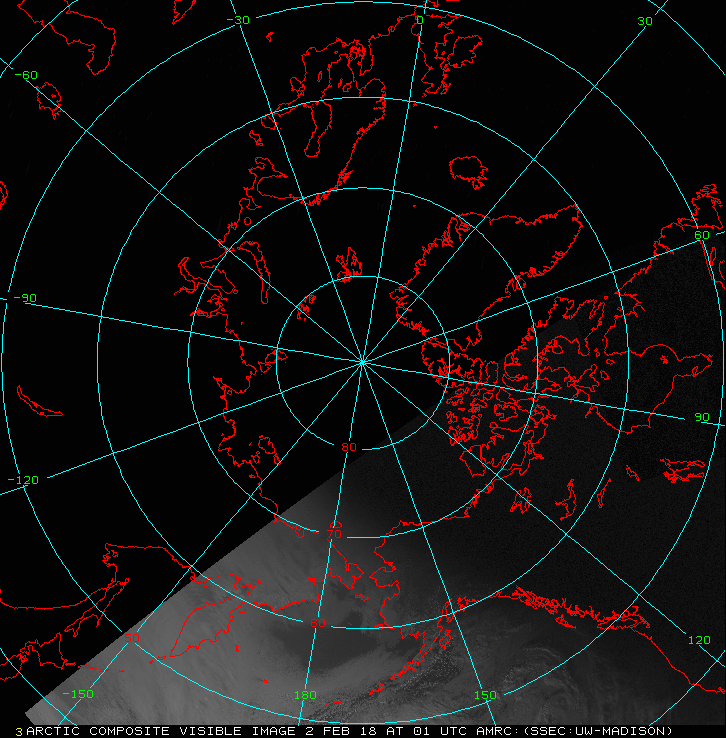Select the green -90 longitude label

(x=25, y=298)
